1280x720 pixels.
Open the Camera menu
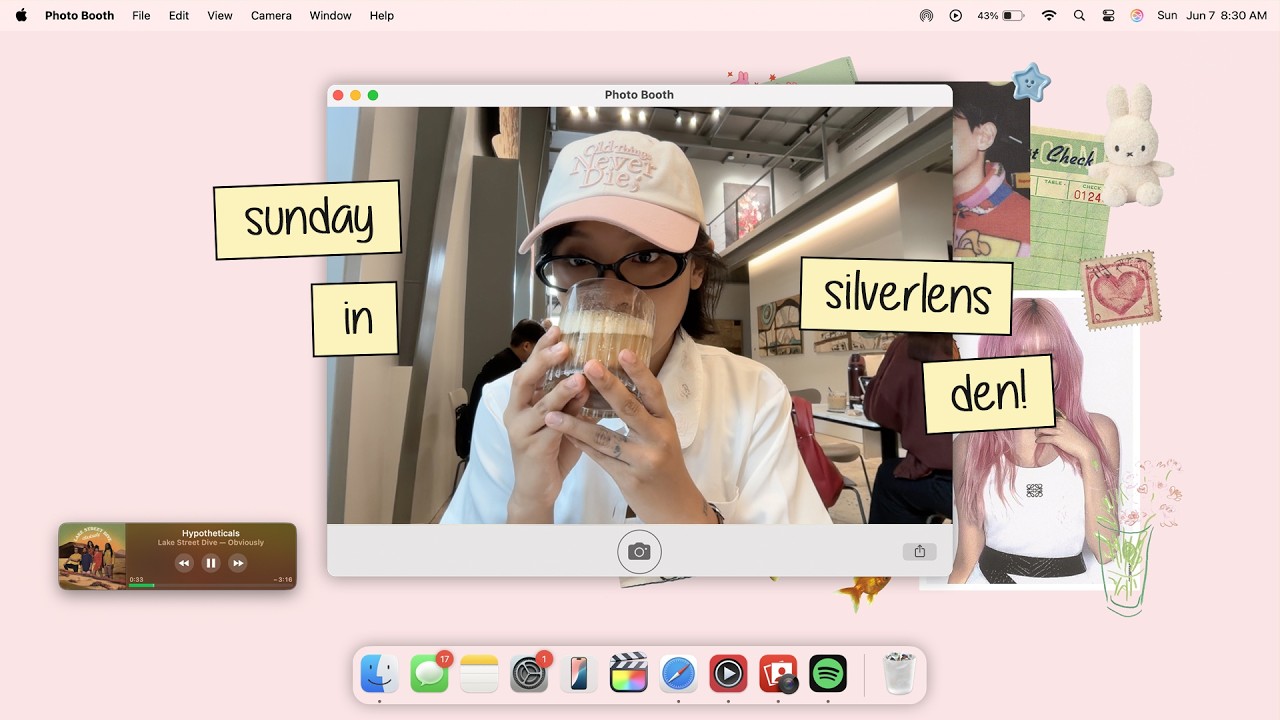click(271, 16)
